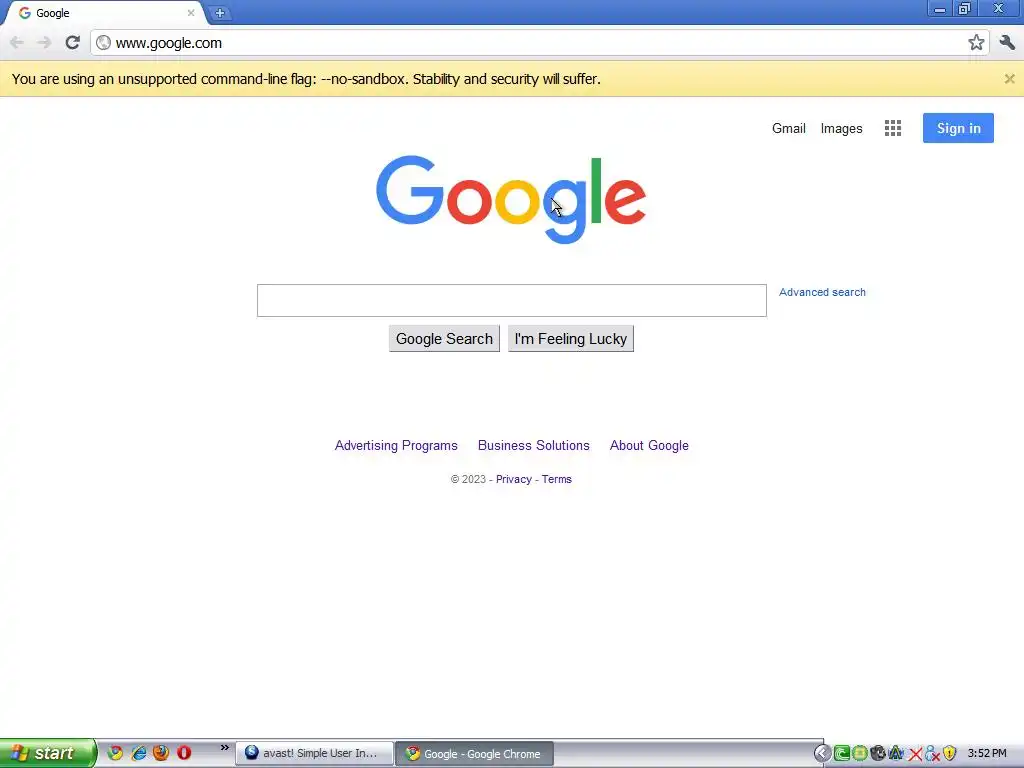Open Advanced search
1024x768 pixels.
point(822,292)
